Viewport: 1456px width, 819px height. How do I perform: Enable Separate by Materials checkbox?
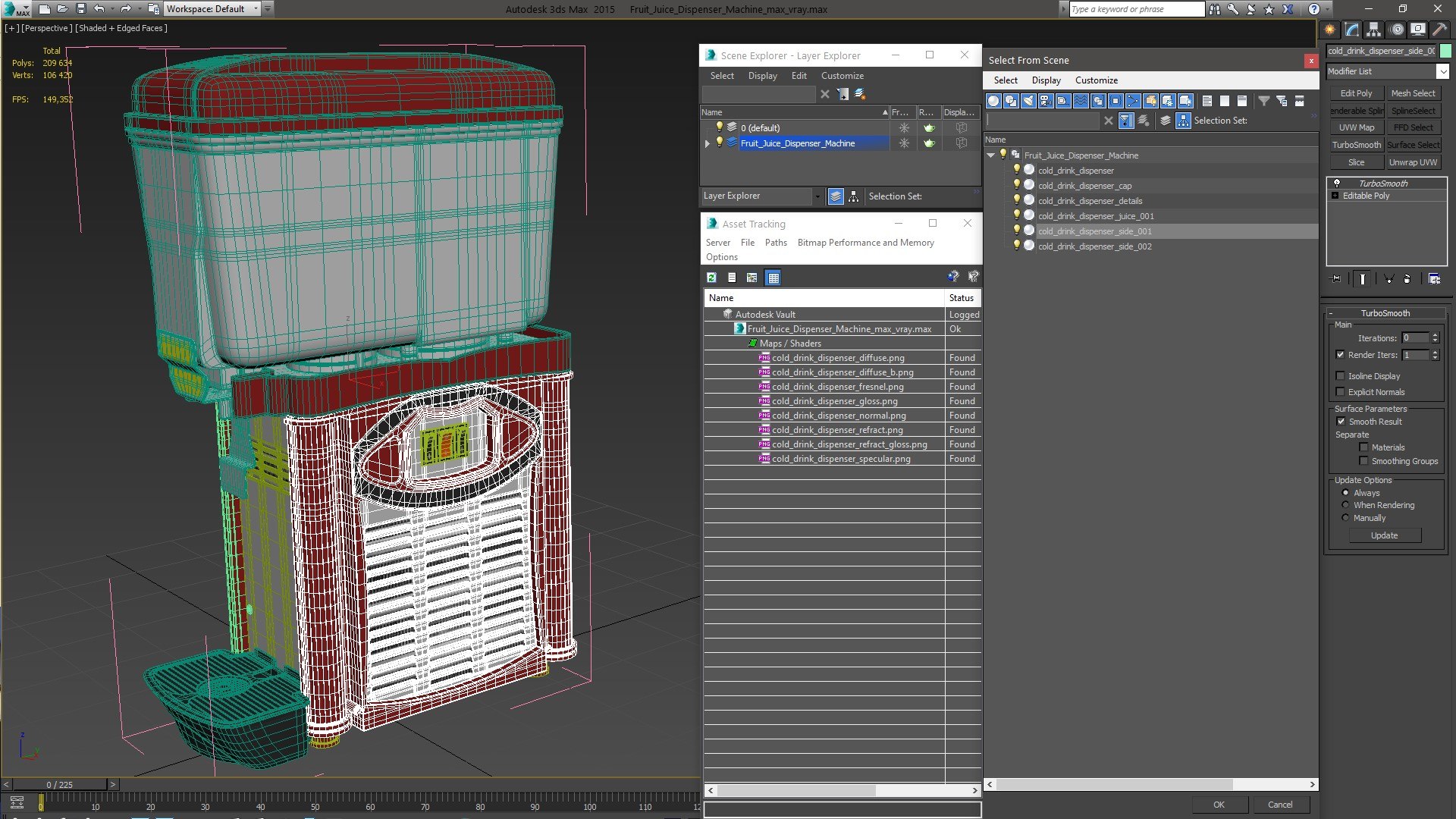click(1363, 447)
